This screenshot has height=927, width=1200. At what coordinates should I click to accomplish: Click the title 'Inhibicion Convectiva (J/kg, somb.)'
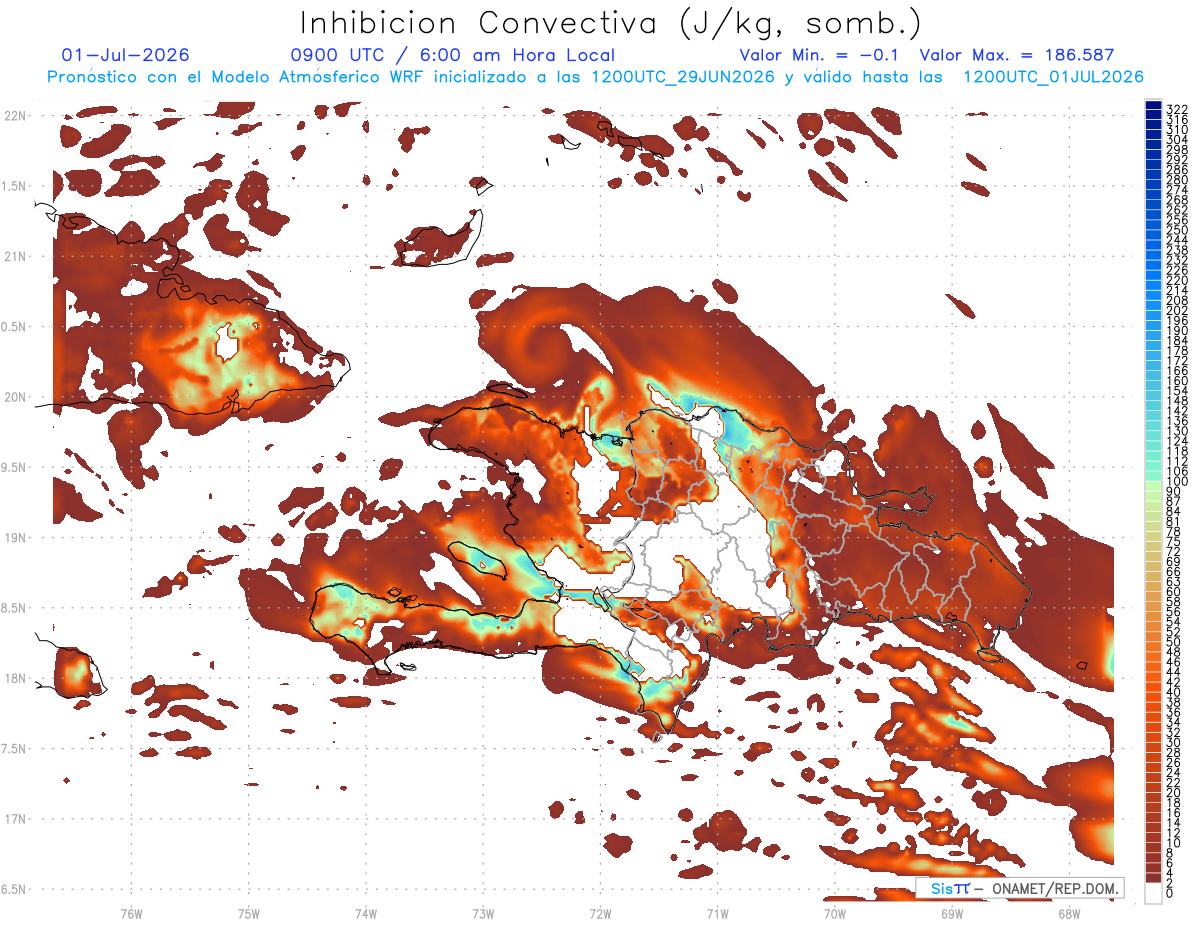click(611, 23)
